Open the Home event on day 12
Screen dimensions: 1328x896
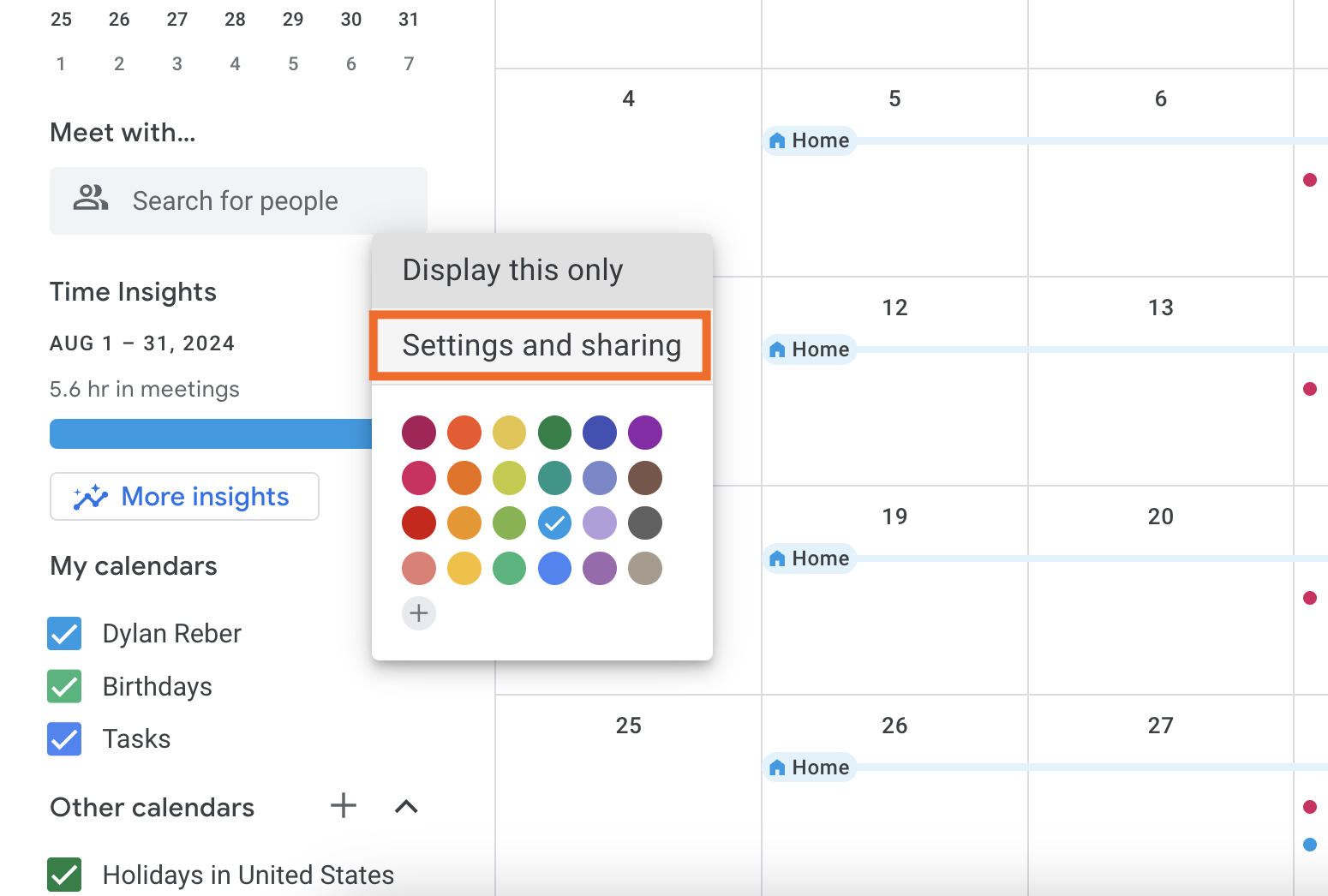(810, 349)
